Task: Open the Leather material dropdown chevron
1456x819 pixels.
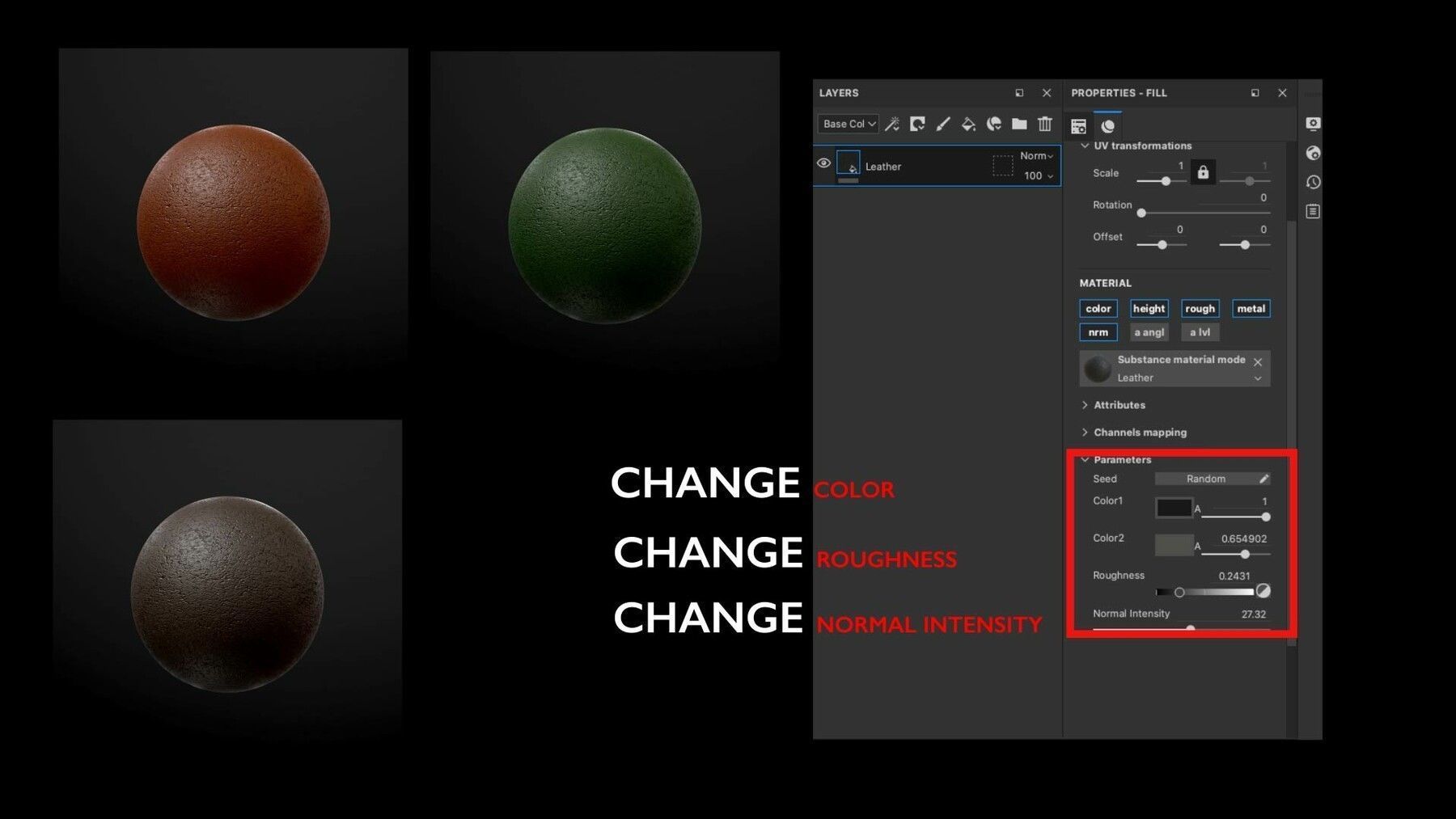Action: pyautogui.click(x=1258, y=378)
